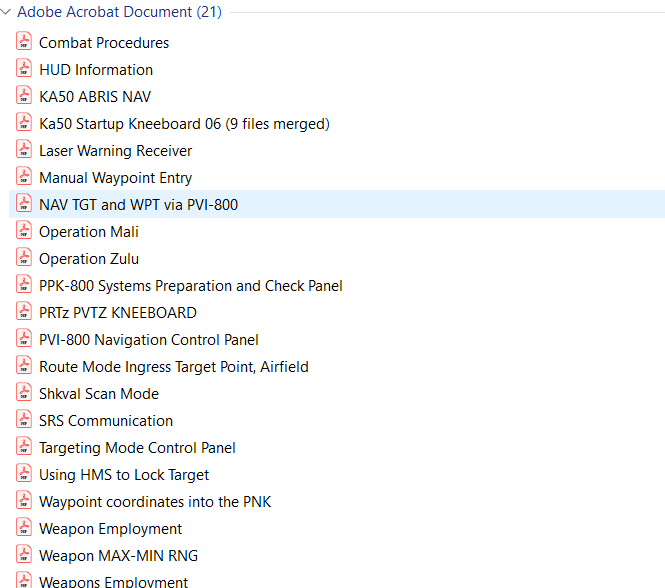Select the Manual Waypoint Entry file
This screenshot has width=665, height=588.
(115, 178)
